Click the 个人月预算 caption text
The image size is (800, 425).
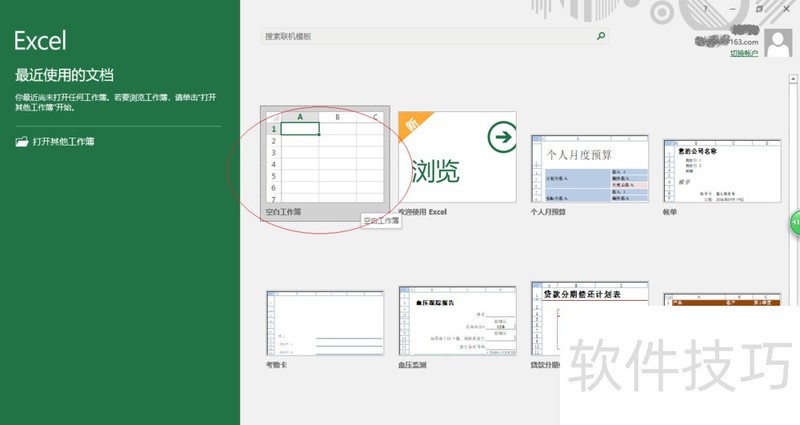tap(548, 212)
